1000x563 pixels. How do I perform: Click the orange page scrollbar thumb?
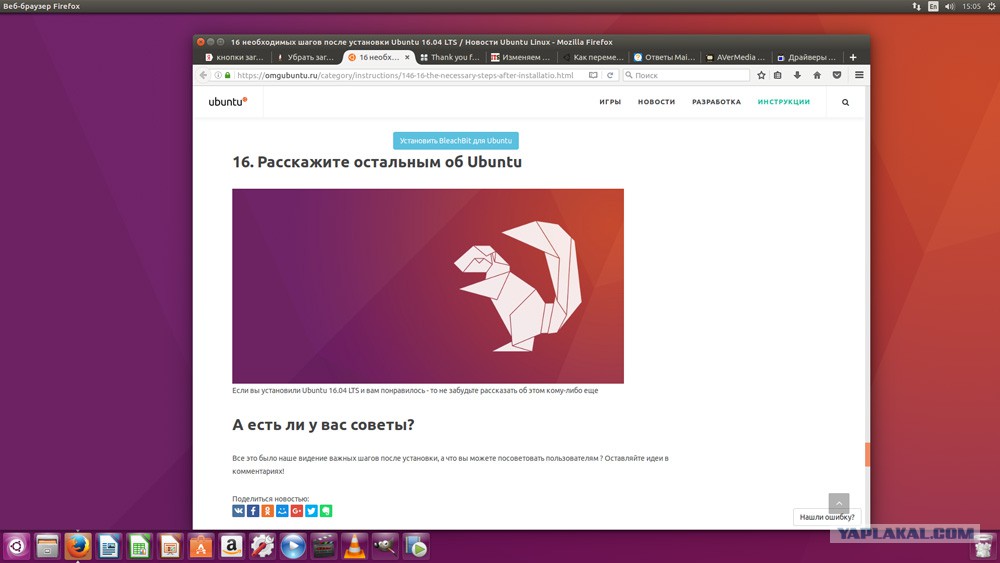click(x=867, y=455)
